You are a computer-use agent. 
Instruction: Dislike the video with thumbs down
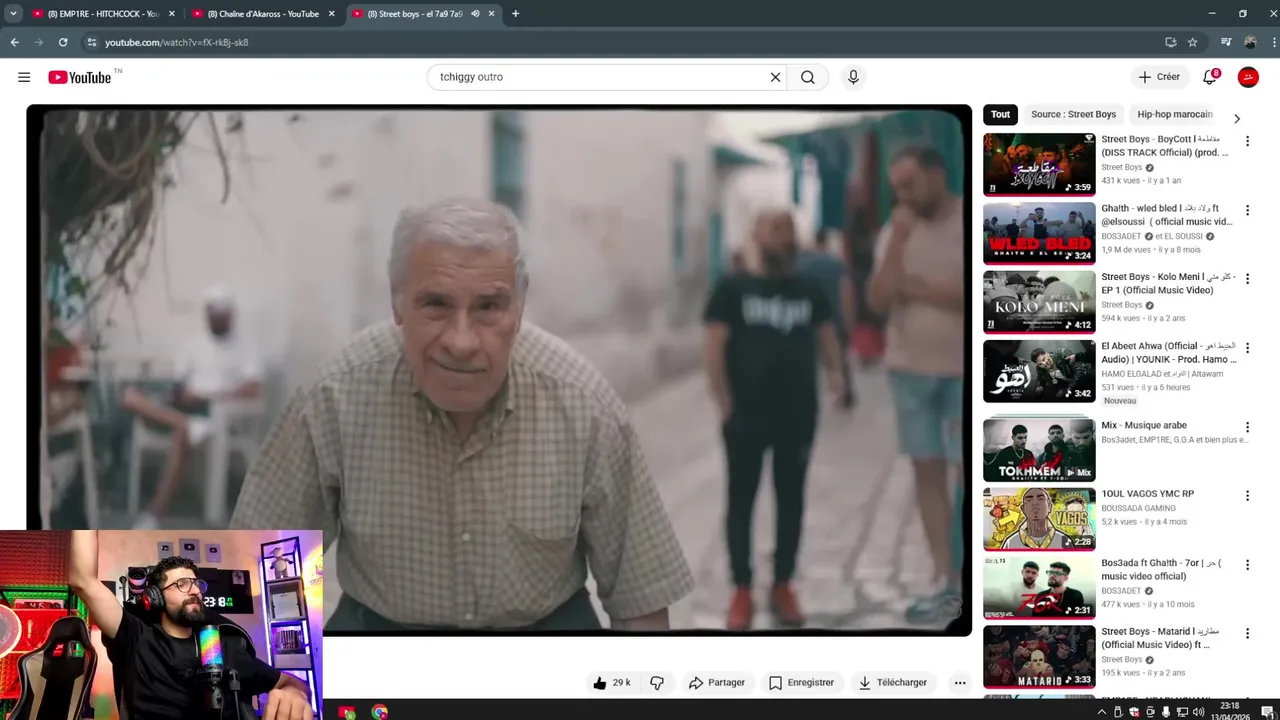[657, 683]
